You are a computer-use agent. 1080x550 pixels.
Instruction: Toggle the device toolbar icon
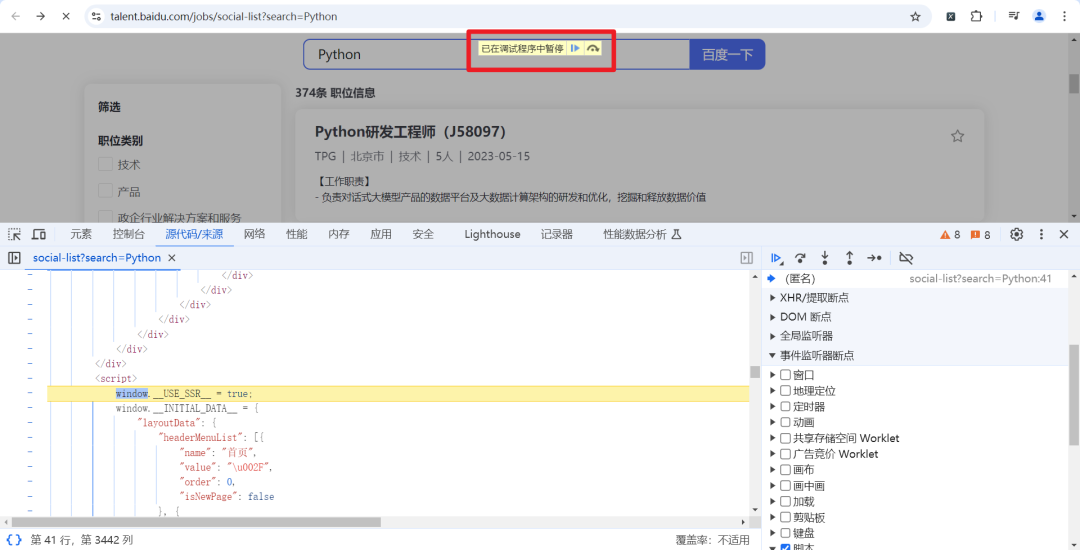[39, 235]
